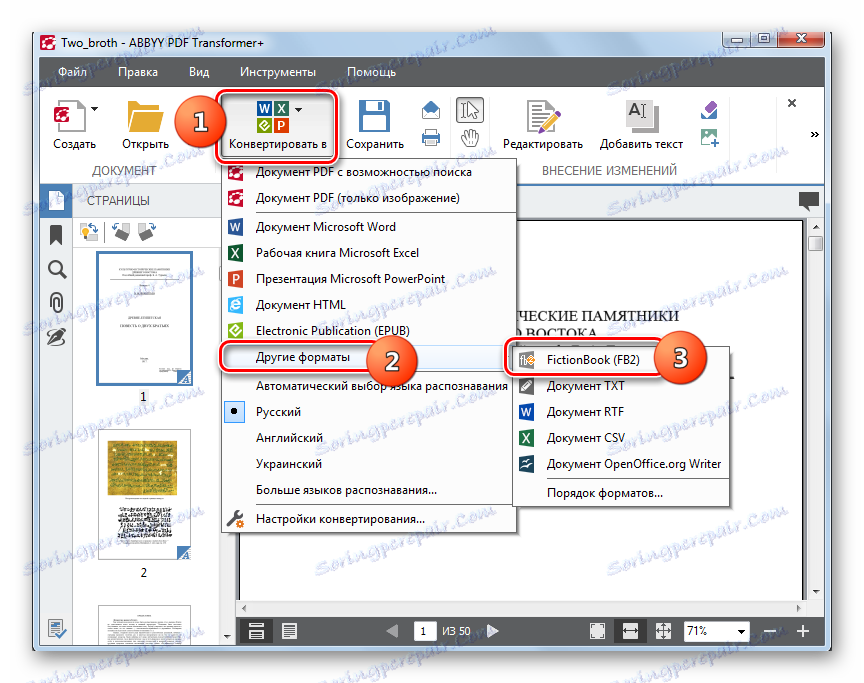The image size is (864, 683).
Task: Expand the Convert to dropdown arrow
Action: pyautogui.click(x=298, y=110)
